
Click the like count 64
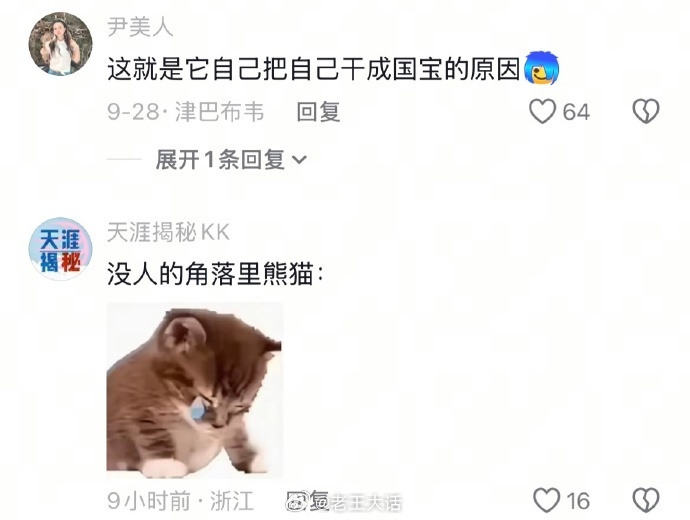(x=576, y=112)
